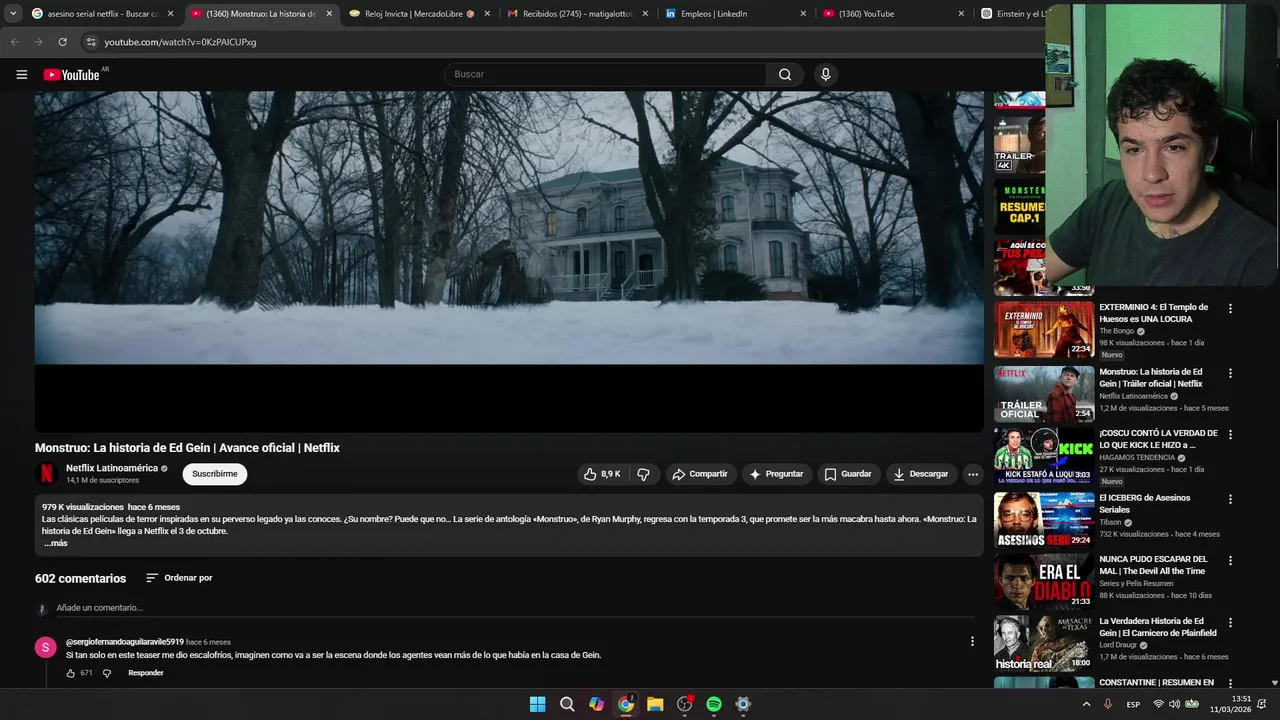1280x720 pixels.
Task: Open Windows search from the taskbar
Action: pos(567,704)
